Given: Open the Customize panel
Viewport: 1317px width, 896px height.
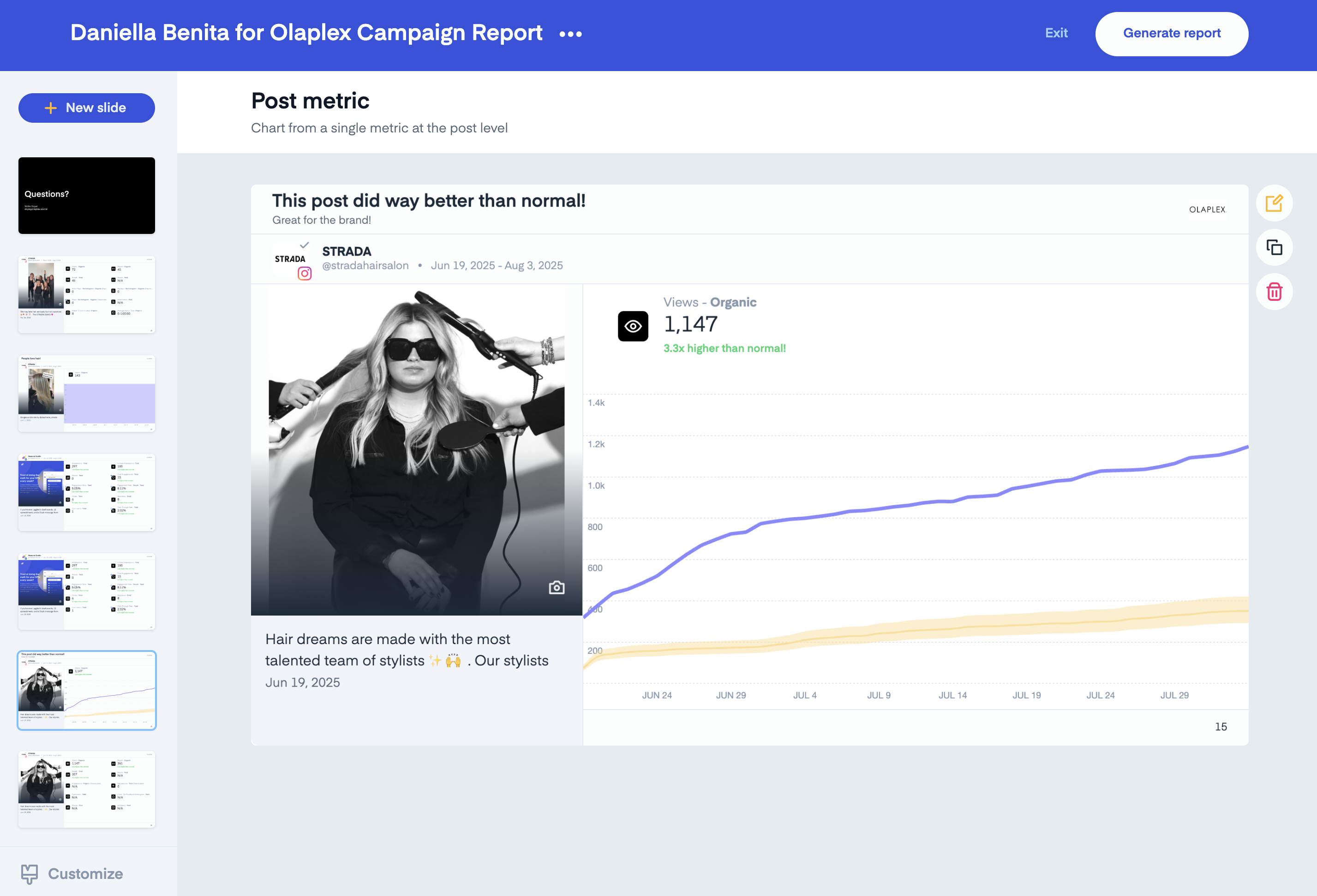Looking at the screenshot, I should (85, 873).
